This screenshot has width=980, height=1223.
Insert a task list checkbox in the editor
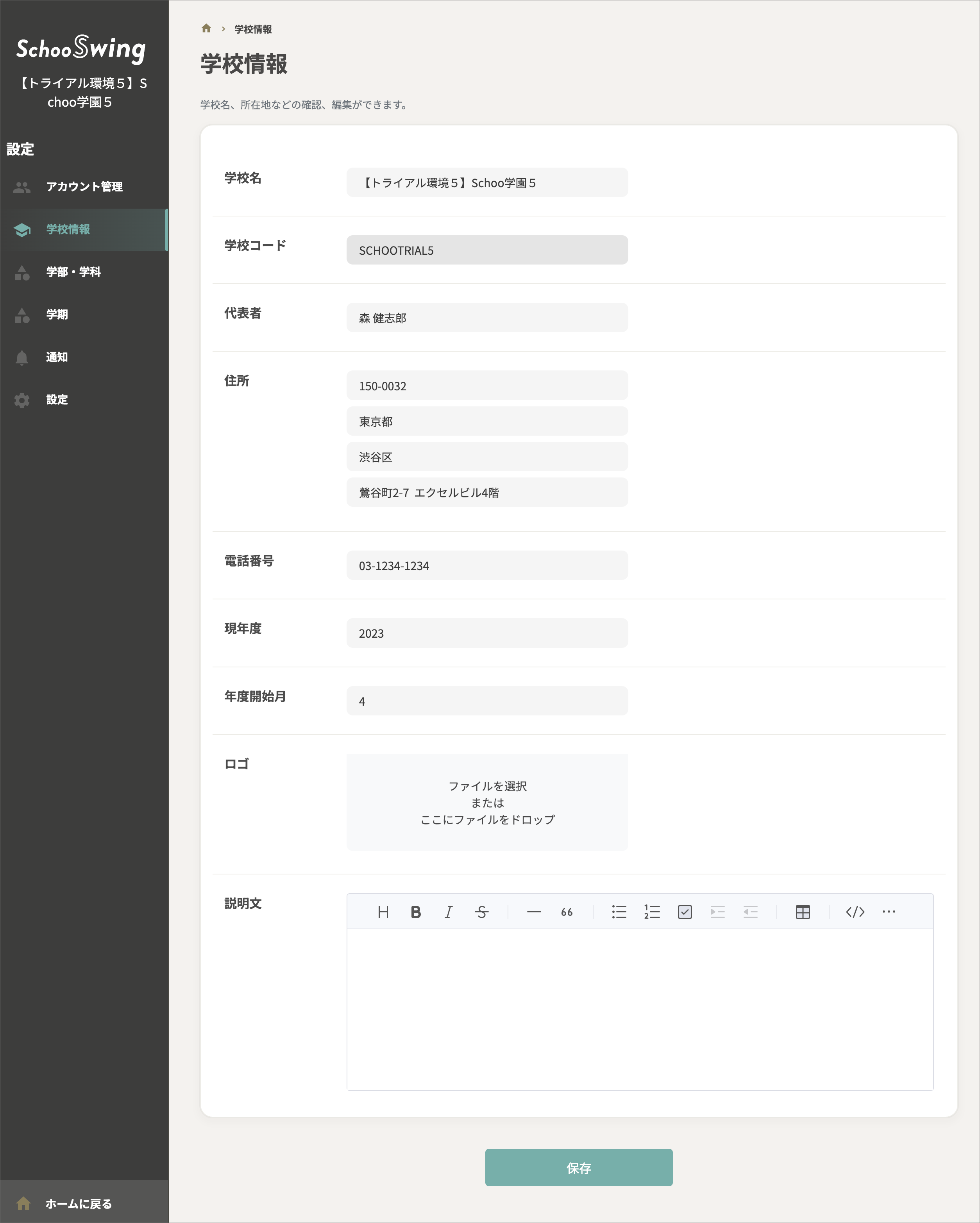pyautogui.click(x=685, y=912)
